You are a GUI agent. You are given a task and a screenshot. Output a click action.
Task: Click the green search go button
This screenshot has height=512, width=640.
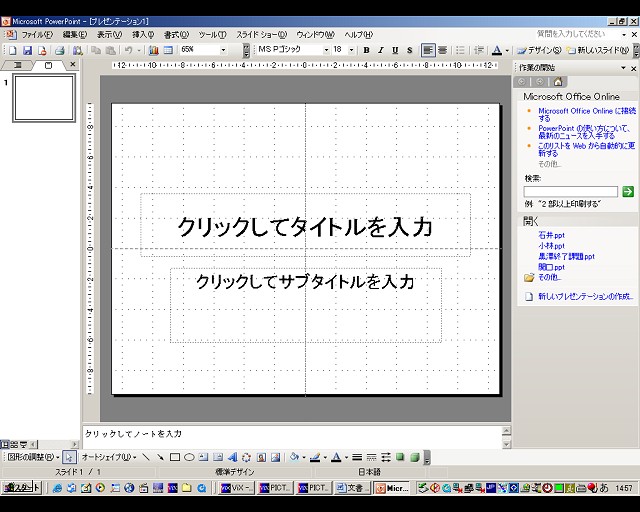tap(628, 191)
